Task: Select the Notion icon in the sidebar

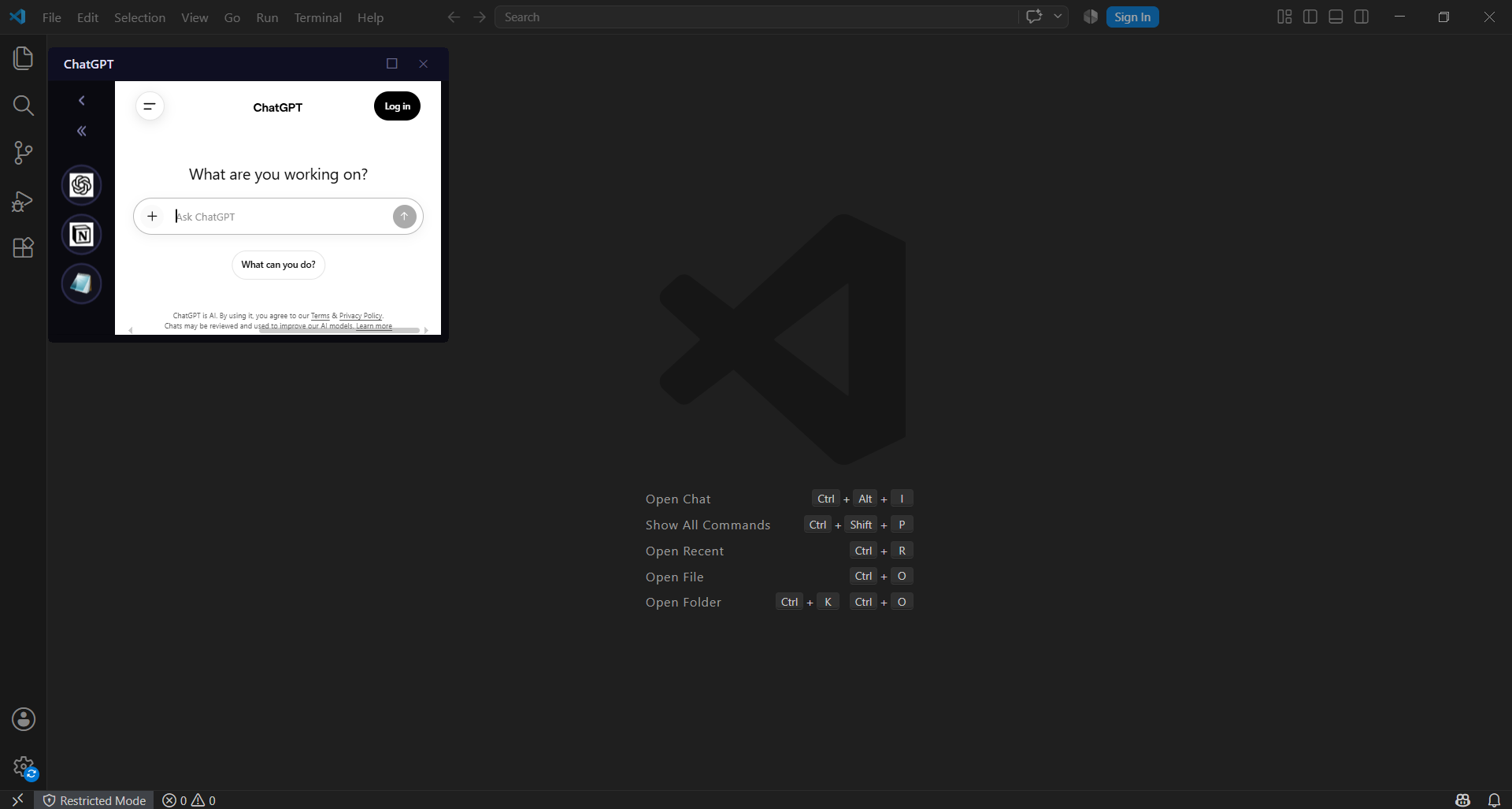Action: (x=81, y=235)
